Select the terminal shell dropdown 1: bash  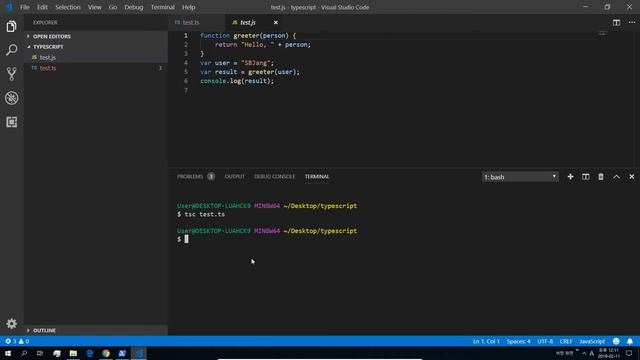click(x=520, y=177)
